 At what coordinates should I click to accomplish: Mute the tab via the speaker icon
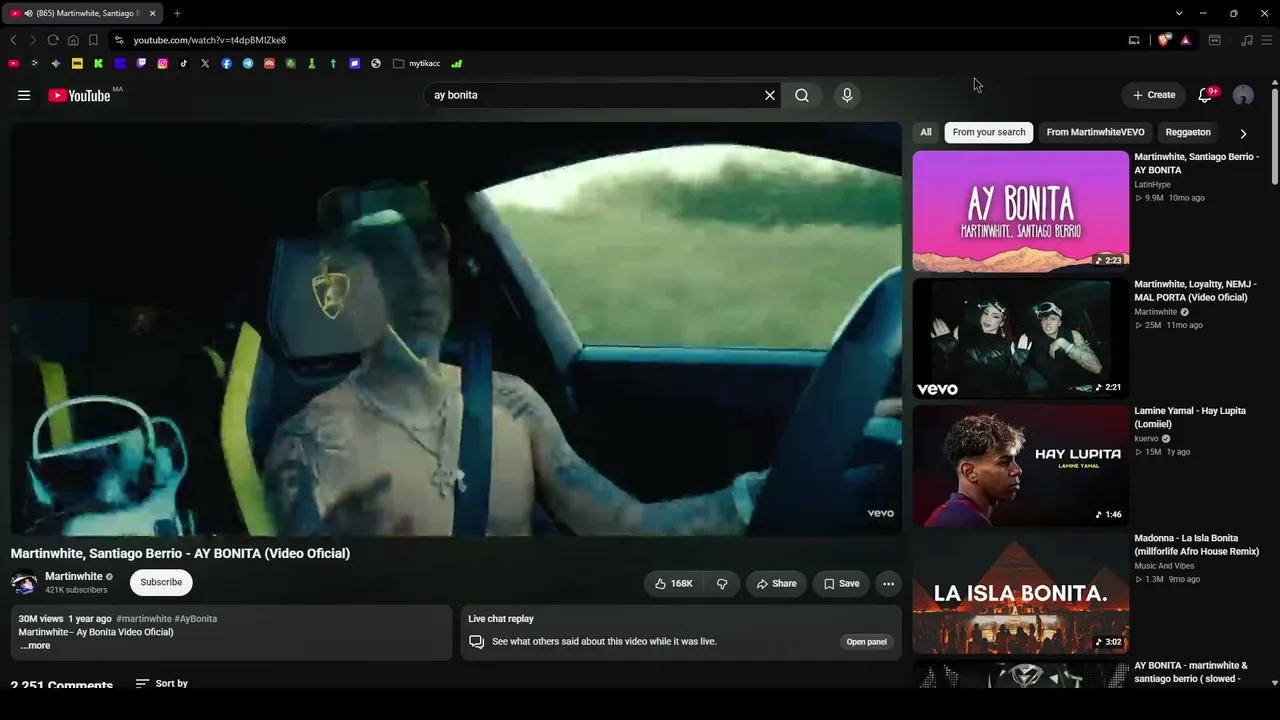click(x=28, y=13)
